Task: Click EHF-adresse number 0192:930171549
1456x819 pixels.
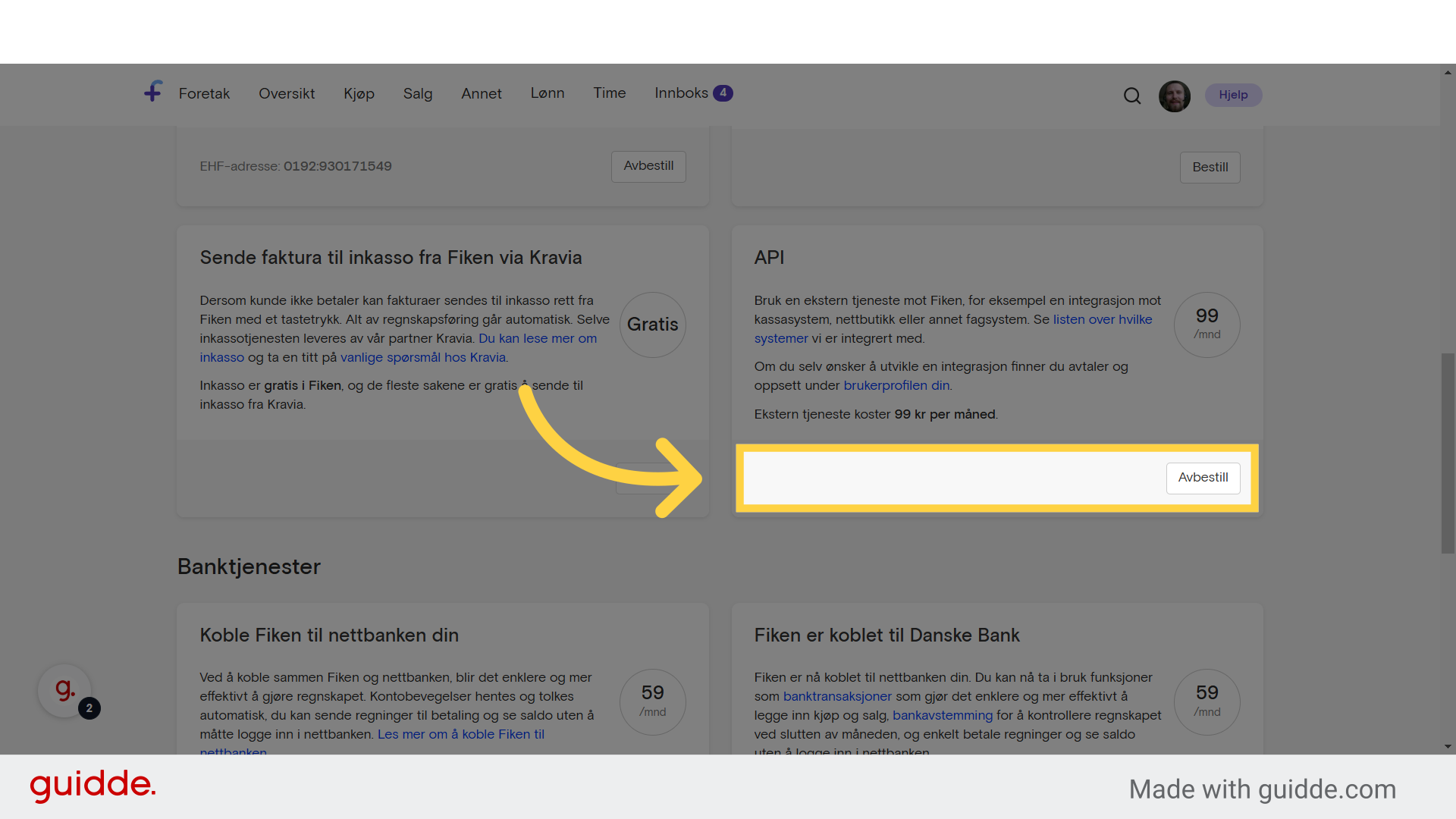Action: pyautogui.click(x=337, y=166)
